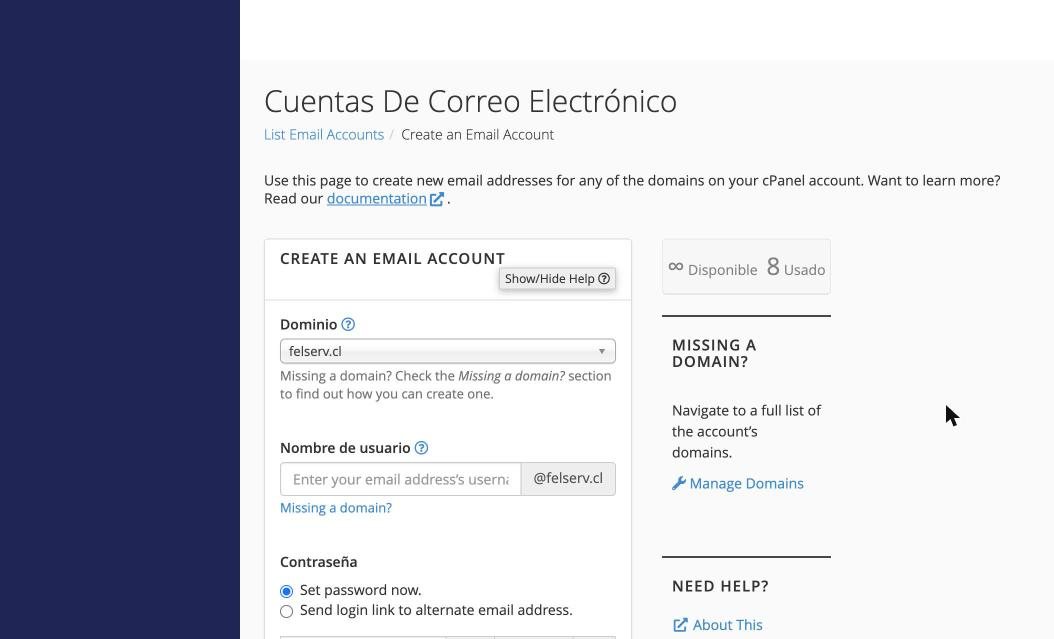Screen dimensions: 1054x639
Task: Open the Nombre de usuario help icon
Action: 421,448
